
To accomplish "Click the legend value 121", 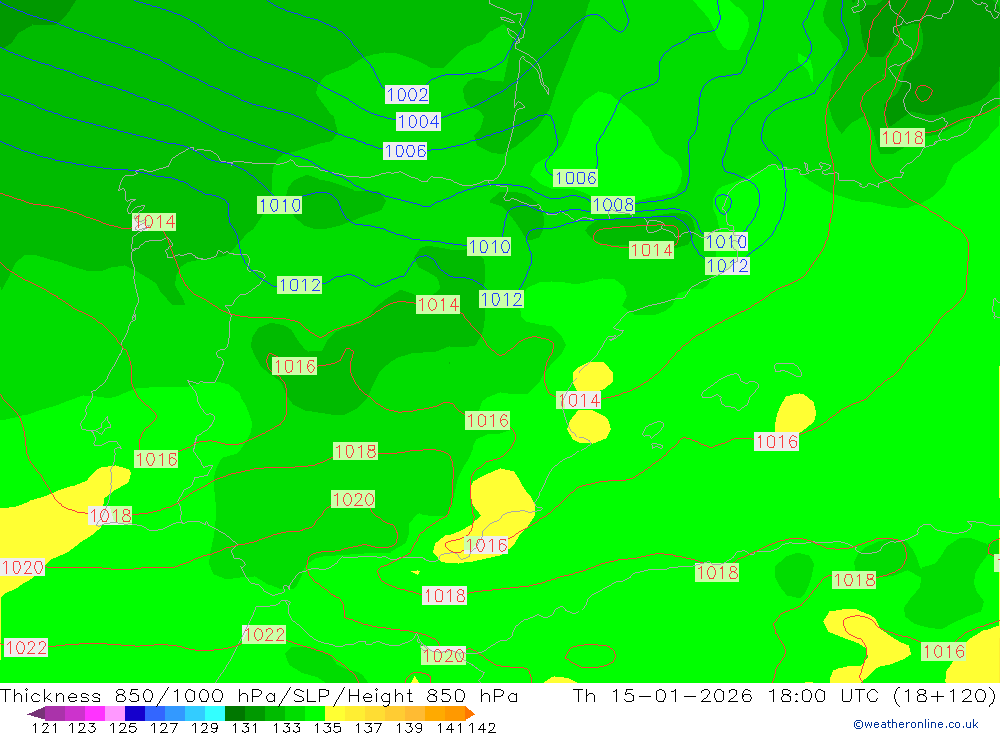I will point(45,728).
